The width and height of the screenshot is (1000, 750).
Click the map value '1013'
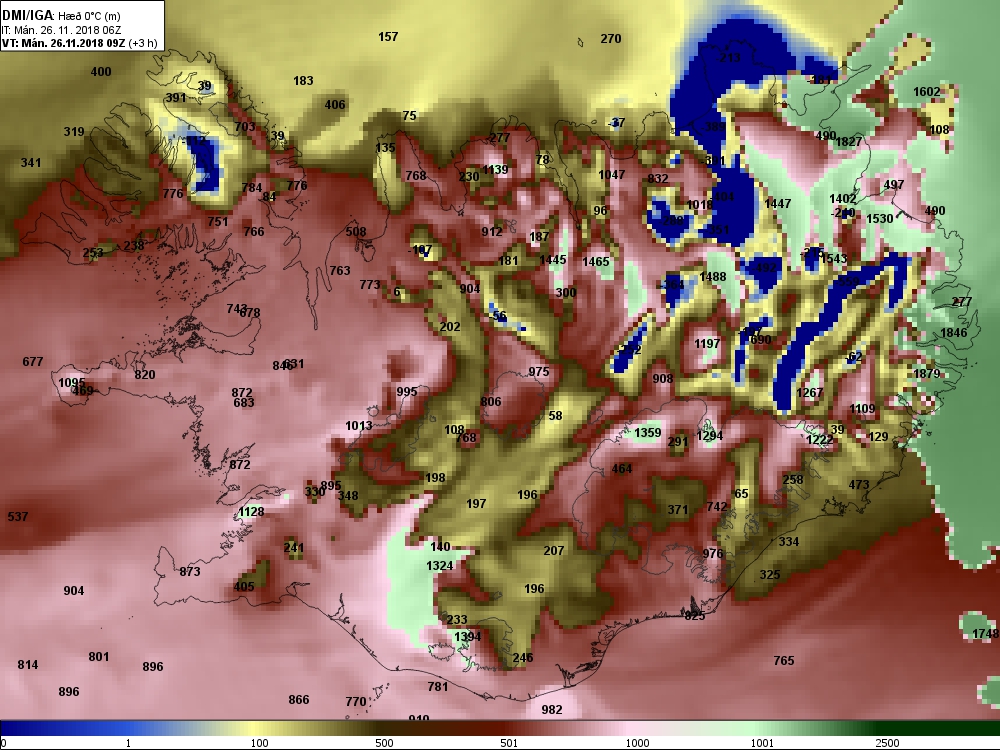[358, 426]
